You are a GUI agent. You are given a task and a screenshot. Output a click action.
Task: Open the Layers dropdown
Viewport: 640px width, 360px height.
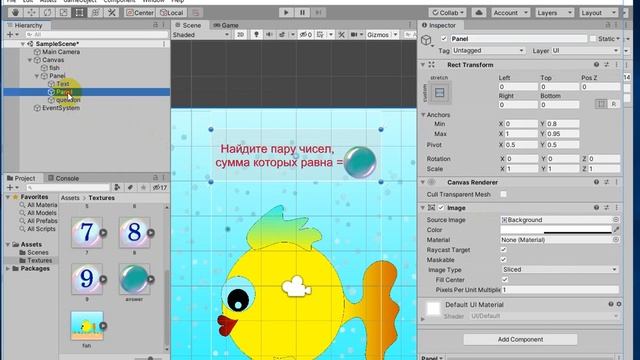click(x=554, y=13)
